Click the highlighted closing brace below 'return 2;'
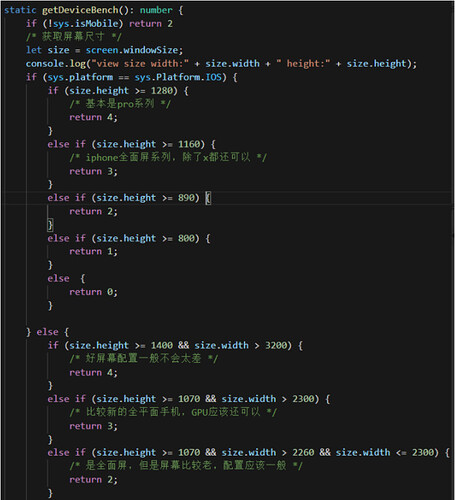 click(50, 225)
